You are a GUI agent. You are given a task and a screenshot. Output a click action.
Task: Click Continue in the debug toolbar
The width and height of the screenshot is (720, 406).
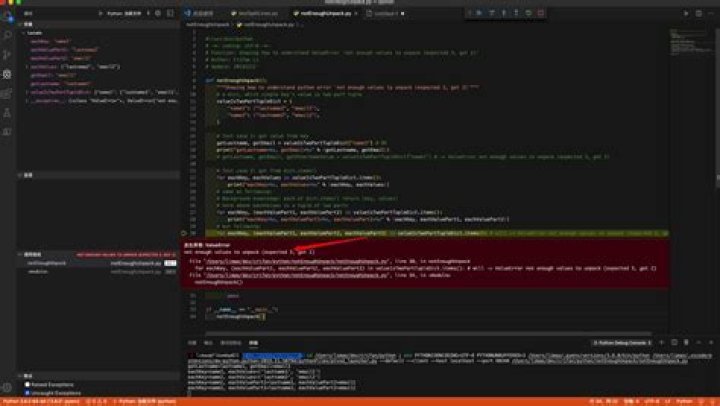(479, 13)
